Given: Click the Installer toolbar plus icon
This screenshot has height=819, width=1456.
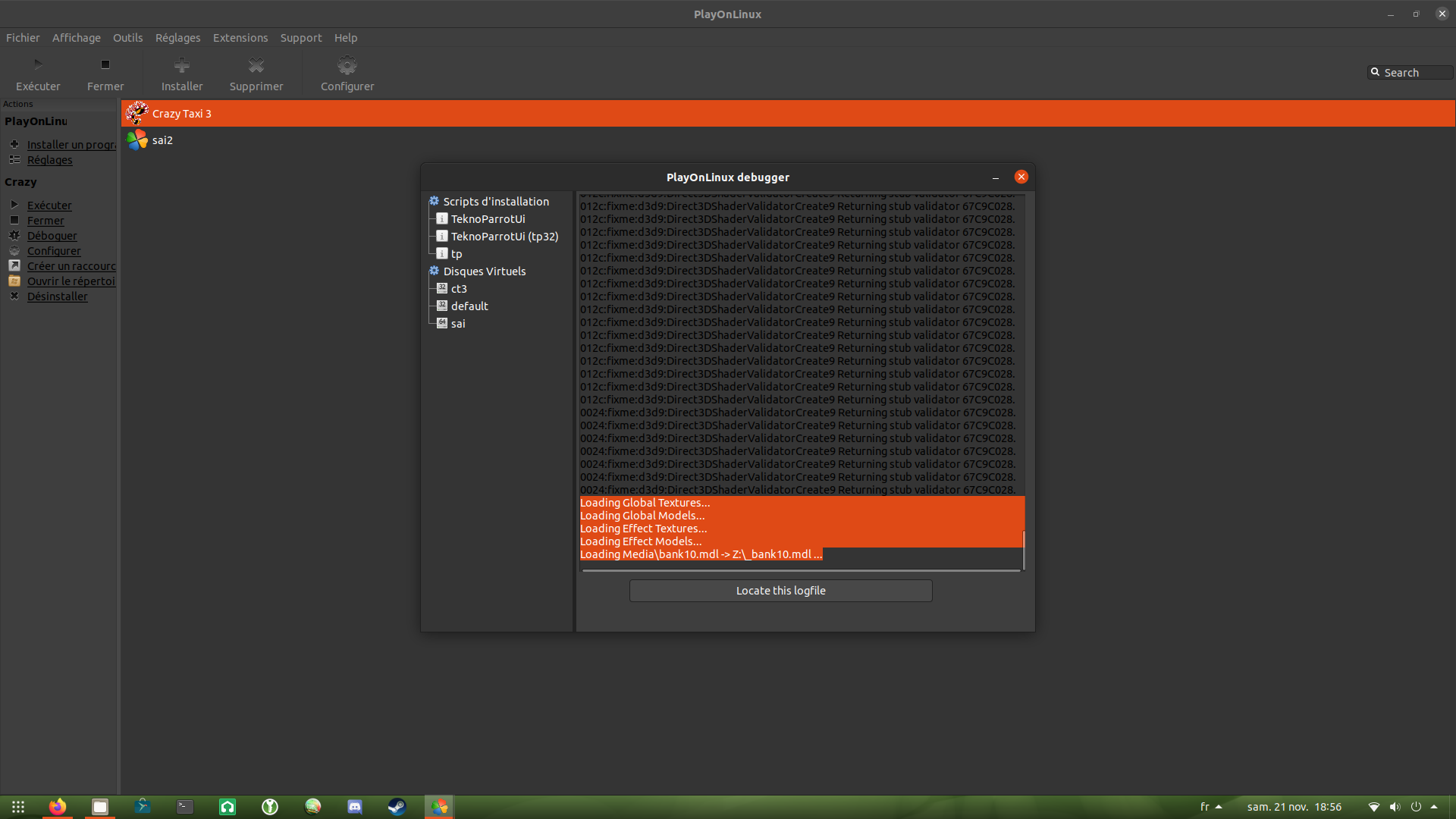Looking at the screenshot, I should point(182,64).
